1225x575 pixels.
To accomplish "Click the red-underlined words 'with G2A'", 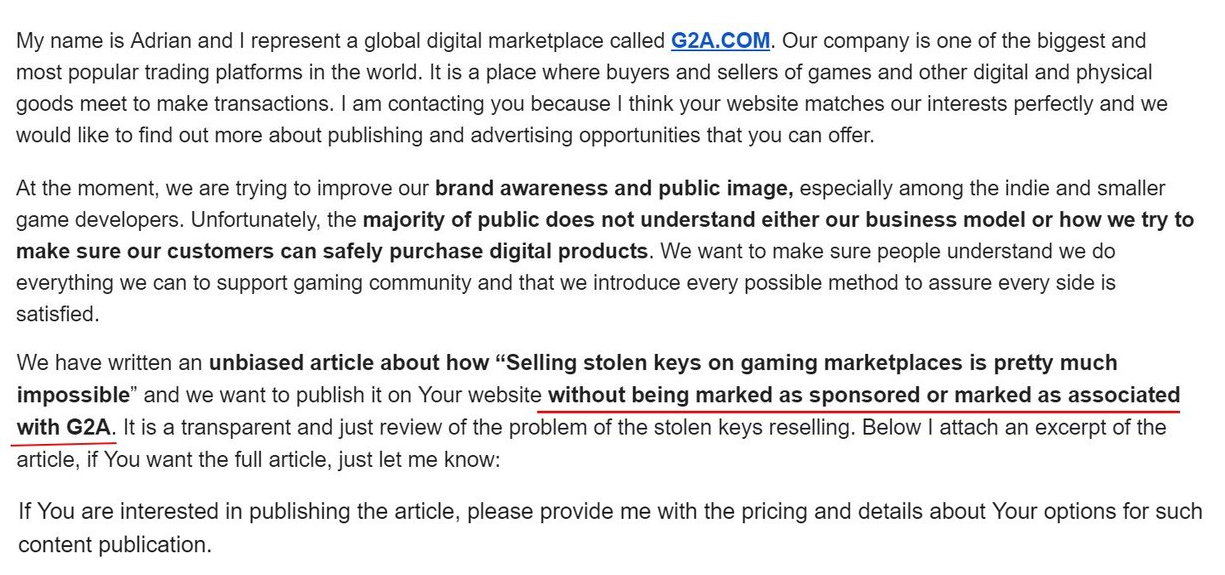I will click(64, 428).
